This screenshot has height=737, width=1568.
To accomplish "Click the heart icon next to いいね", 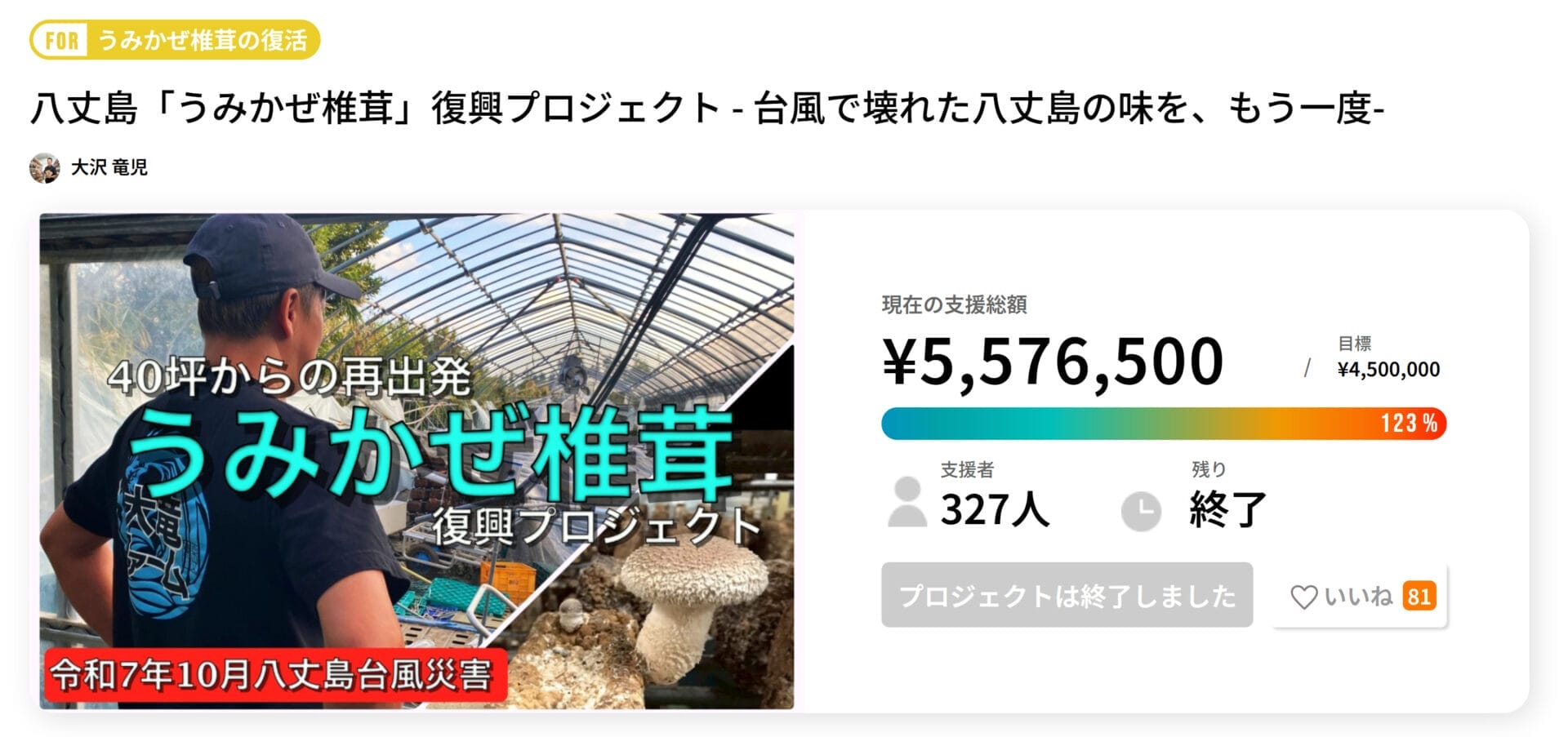I will click(1303, 597).
